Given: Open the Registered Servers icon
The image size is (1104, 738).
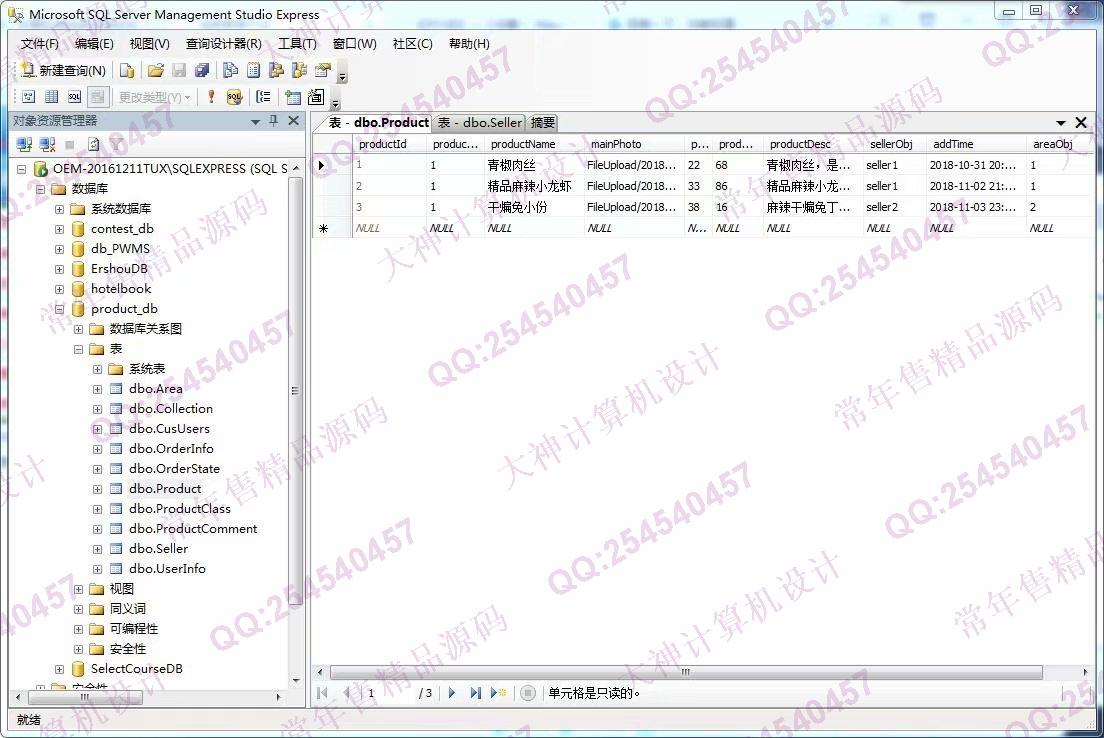Looking at the screenshot, I should point(230,70).
